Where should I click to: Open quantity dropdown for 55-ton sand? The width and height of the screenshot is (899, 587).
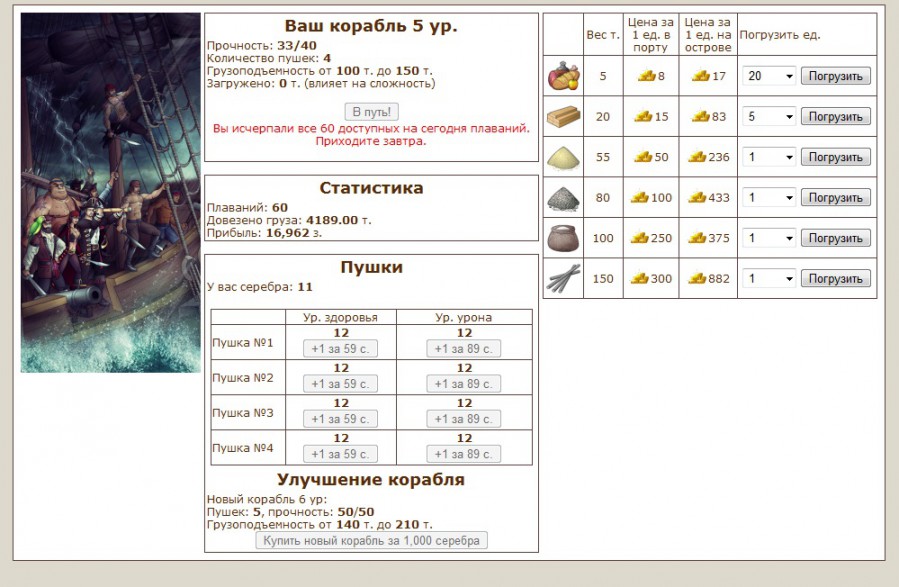pos(769,157)
